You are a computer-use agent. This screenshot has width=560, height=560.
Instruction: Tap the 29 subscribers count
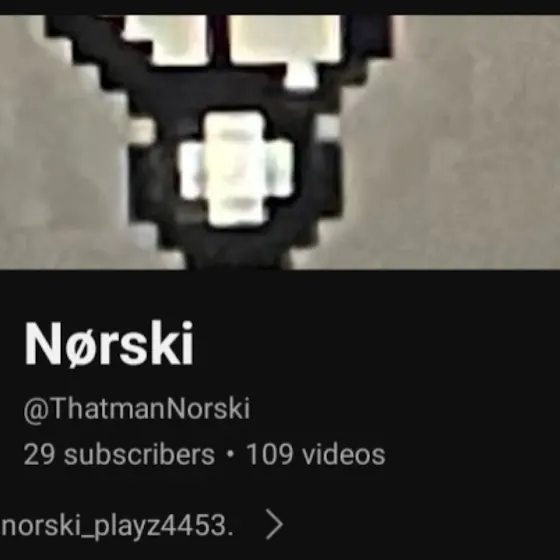119,454
